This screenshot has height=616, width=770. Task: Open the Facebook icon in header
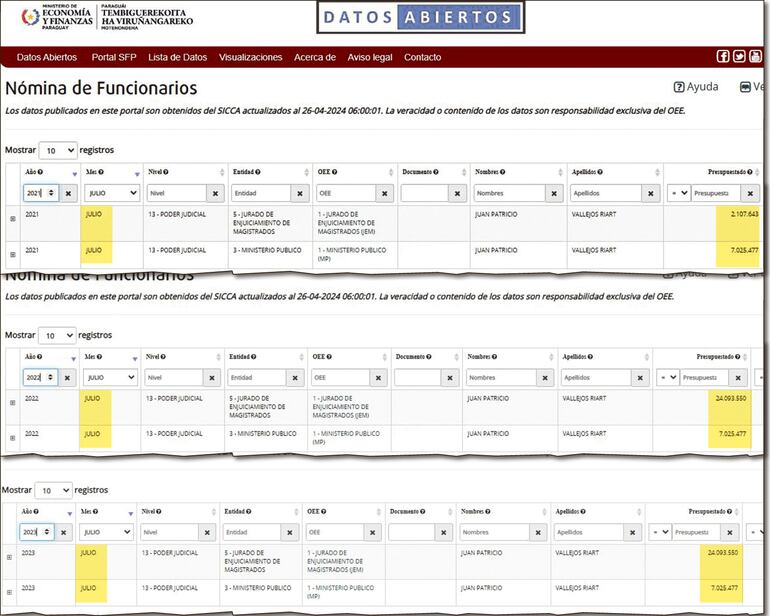point(723,57)
